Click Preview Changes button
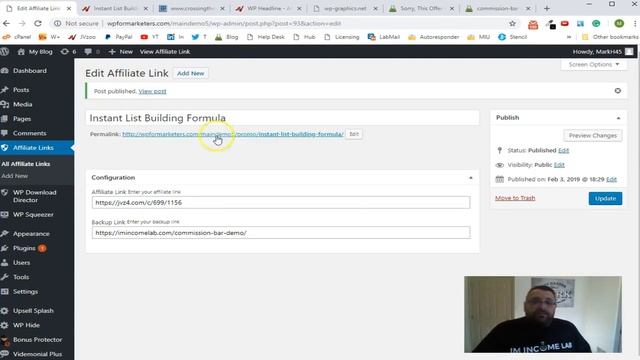Screen dimensions: 640x360 tap(593, 136)
